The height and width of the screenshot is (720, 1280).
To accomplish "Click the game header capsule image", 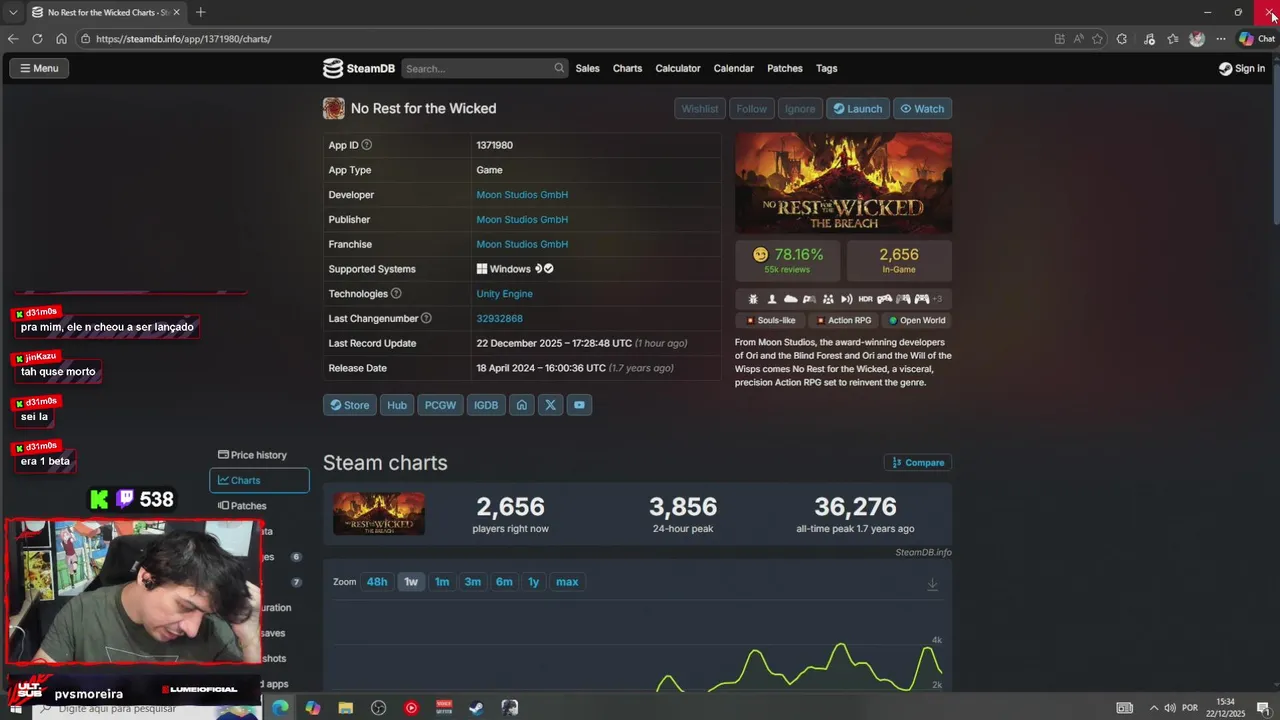I will coord(843,183).
